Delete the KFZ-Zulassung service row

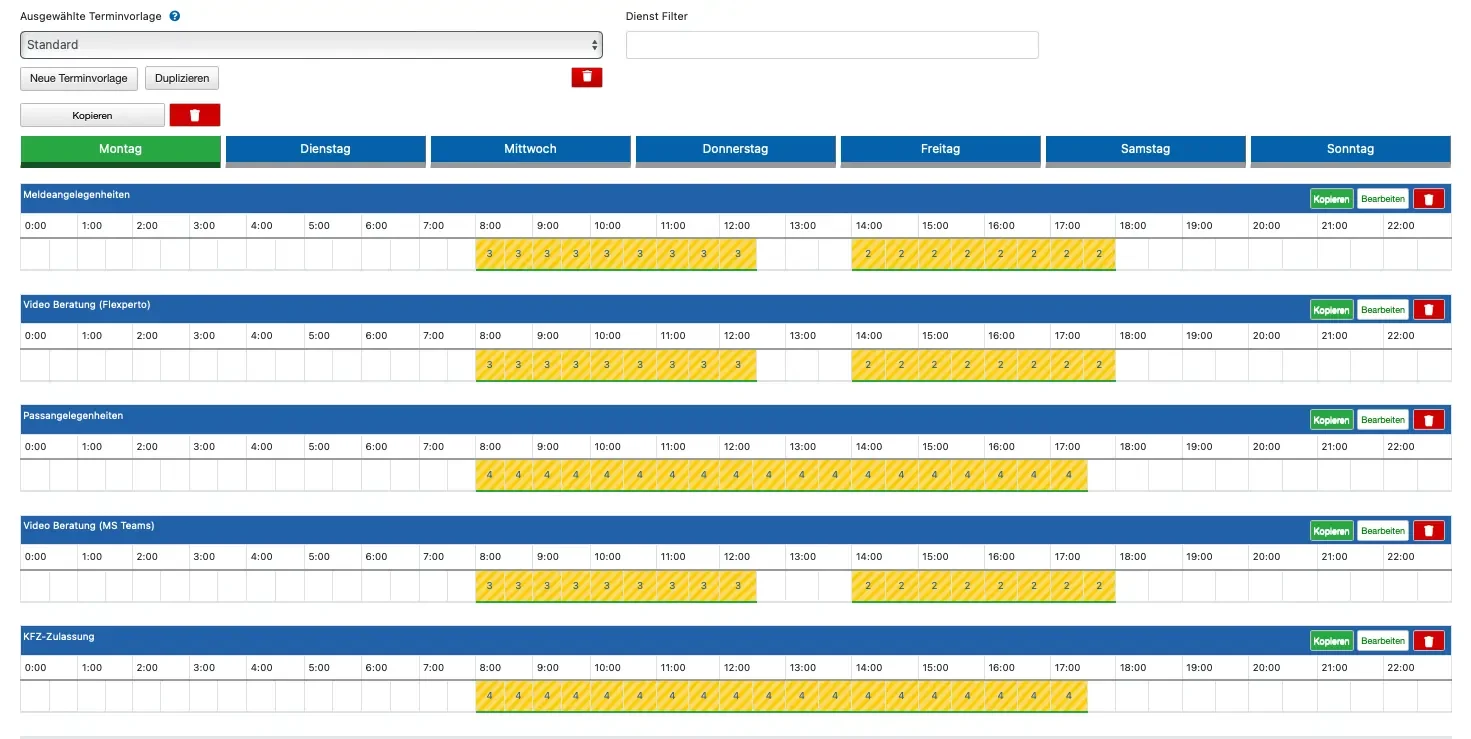click(1428, 641)
